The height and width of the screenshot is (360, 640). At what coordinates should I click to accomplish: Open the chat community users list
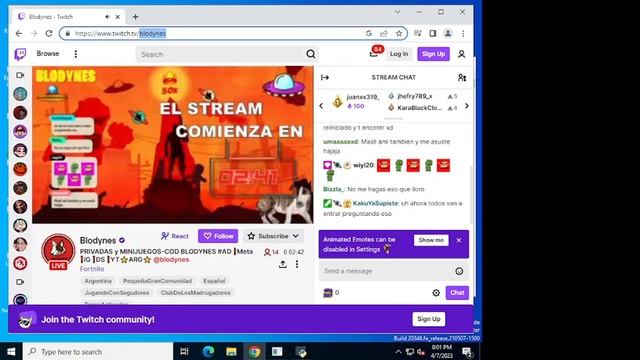pos(462,78)
